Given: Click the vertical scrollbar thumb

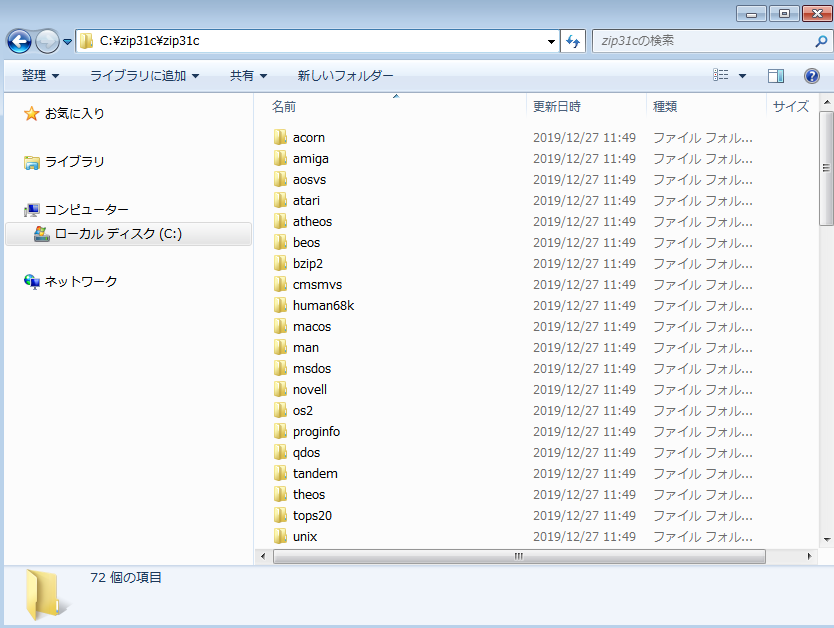Looking at the screenshot, I should 826,169.
